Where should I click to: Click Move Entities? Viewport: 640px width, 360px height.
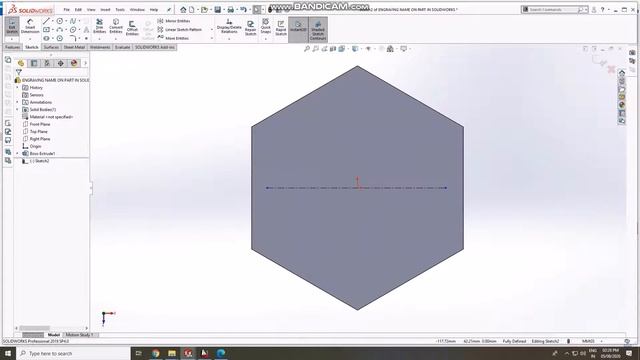(x=173, y=38)
